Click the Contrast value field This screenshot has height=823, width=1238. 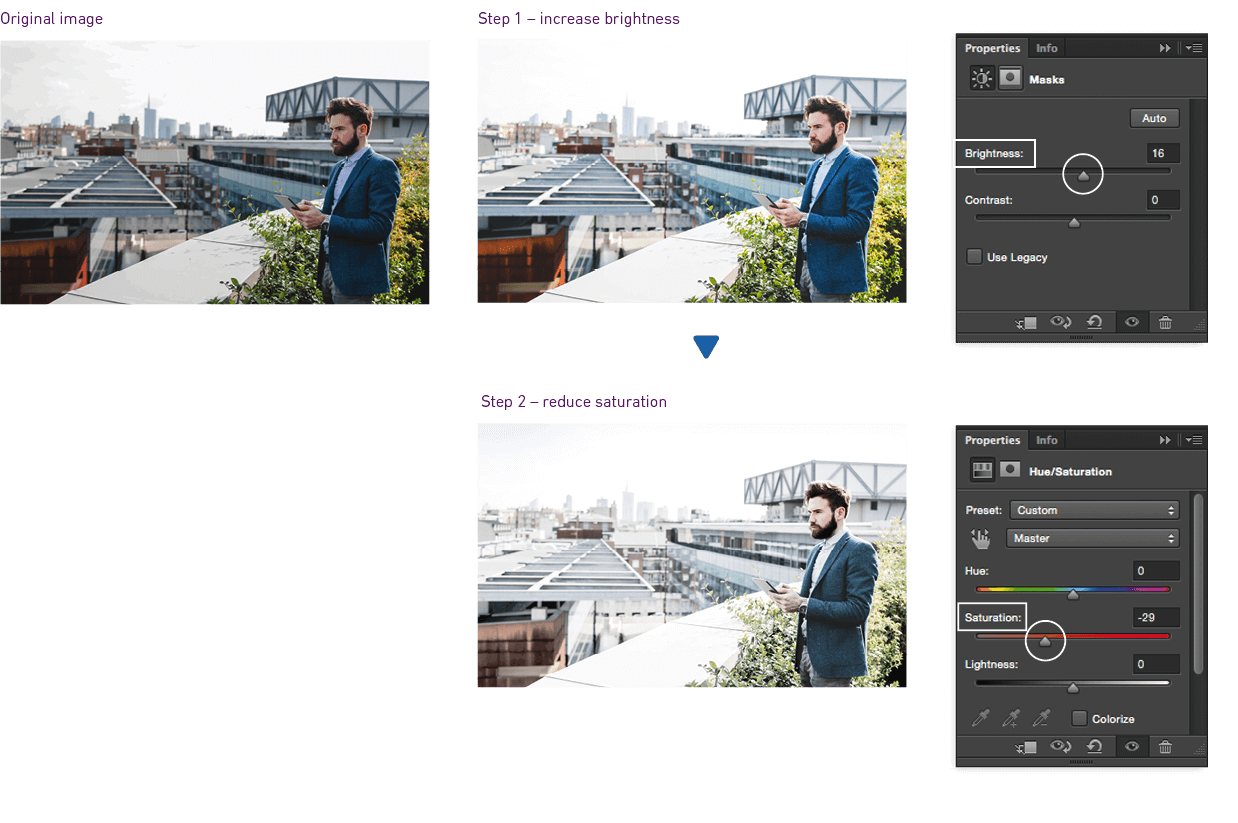point(1163,200)
